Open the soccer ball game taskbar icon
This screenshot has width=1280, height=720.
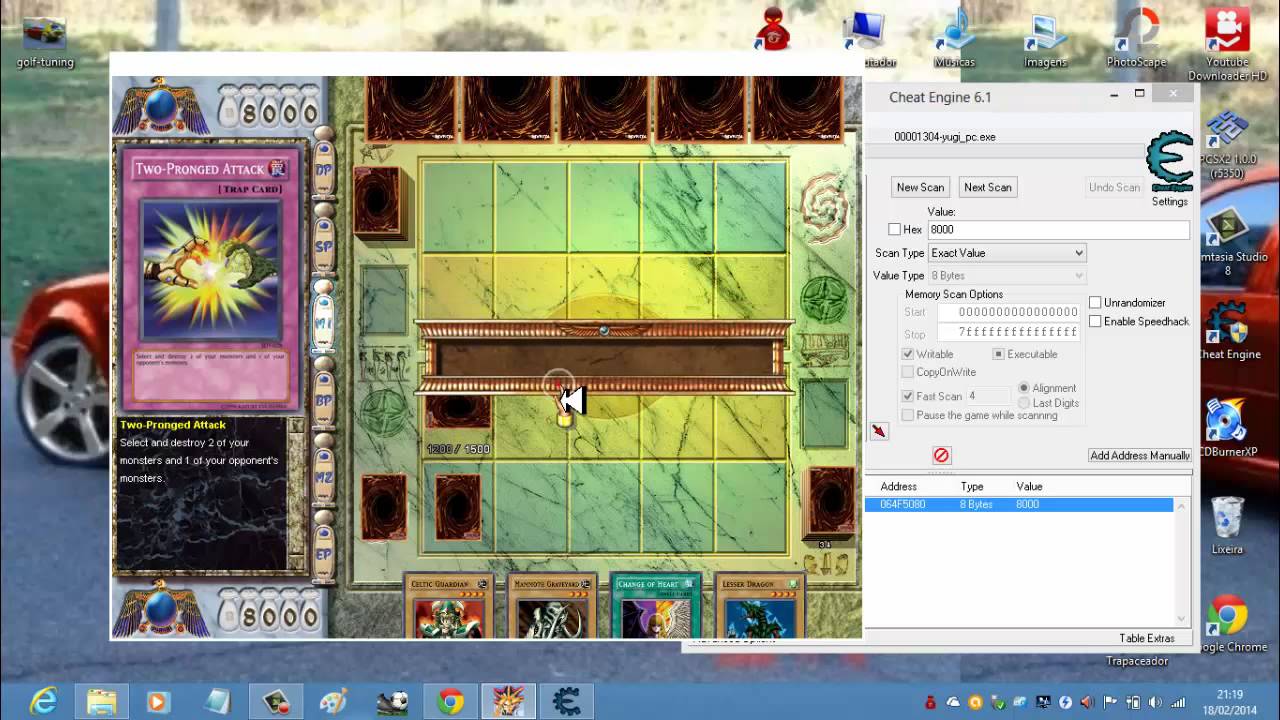[x=392, y=701]
